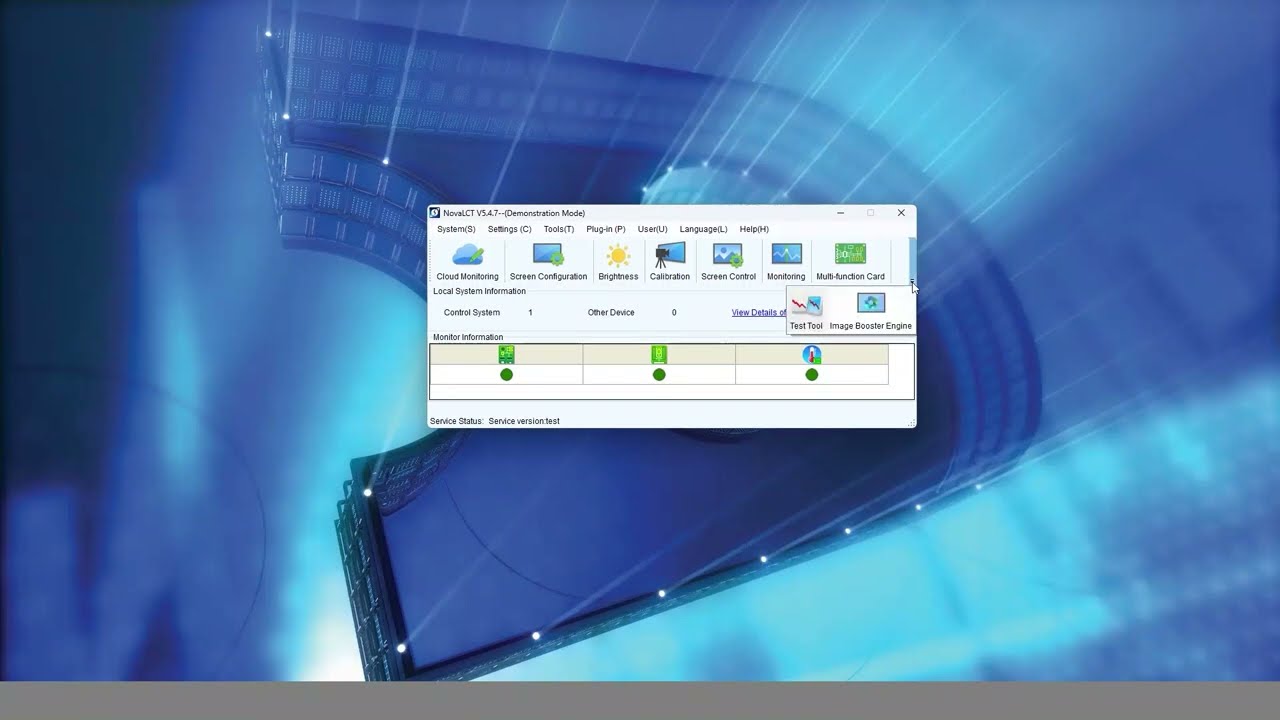Open the Multi-function Card tool

(850, 262)
